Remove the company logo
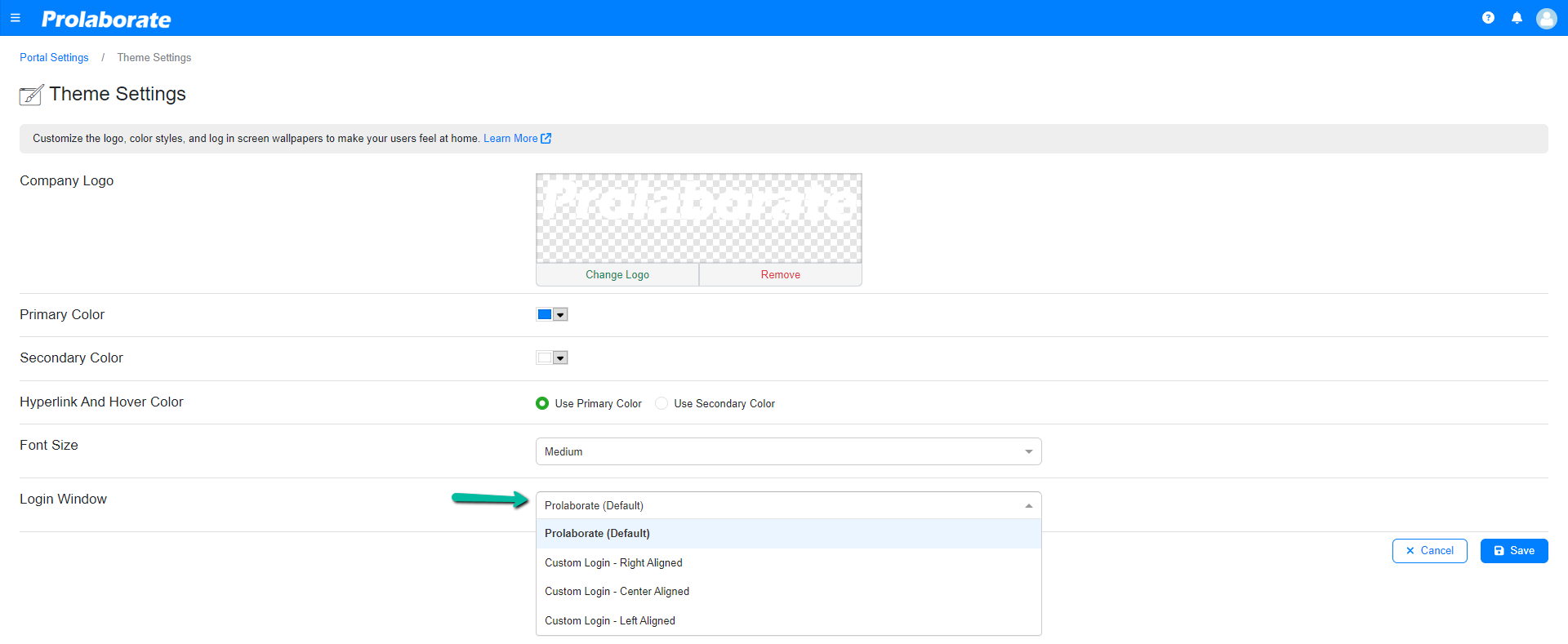Image resolution: width=1568 pixels, height=644 pixels. coord(781,275)
